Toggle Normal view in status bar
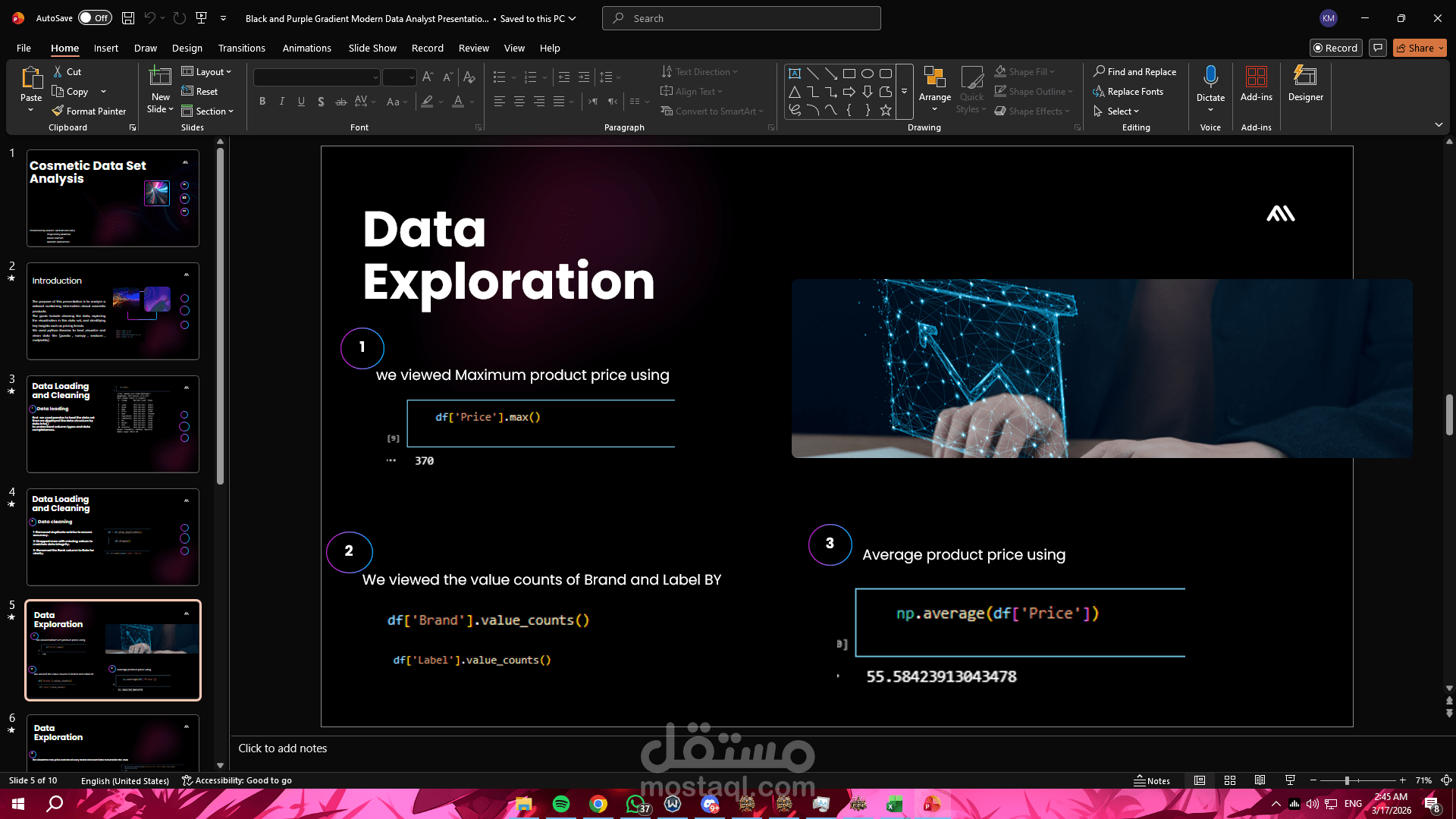The width and height of the screenshot is (1456, 819). coord(1200,780)
